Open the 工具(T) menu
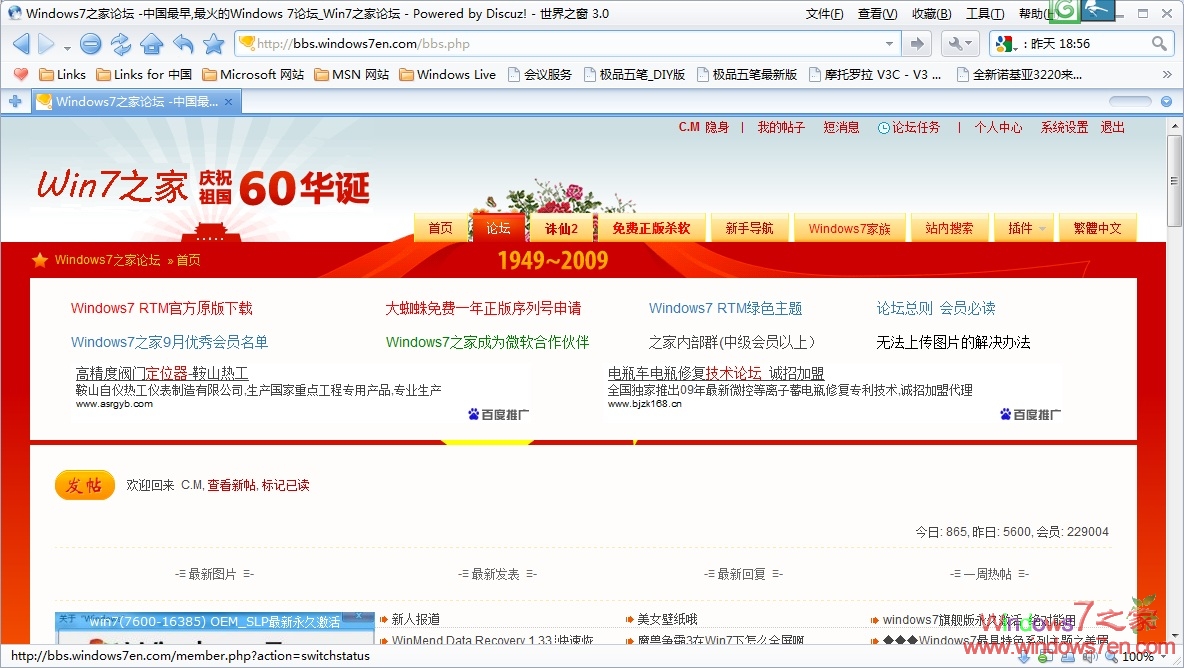 coord(984,14)
